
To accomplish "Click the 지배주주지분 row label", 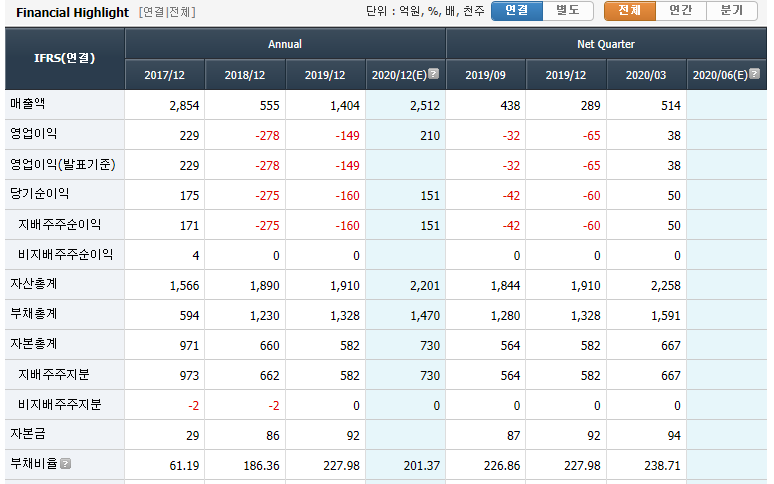I will [53, 374].
